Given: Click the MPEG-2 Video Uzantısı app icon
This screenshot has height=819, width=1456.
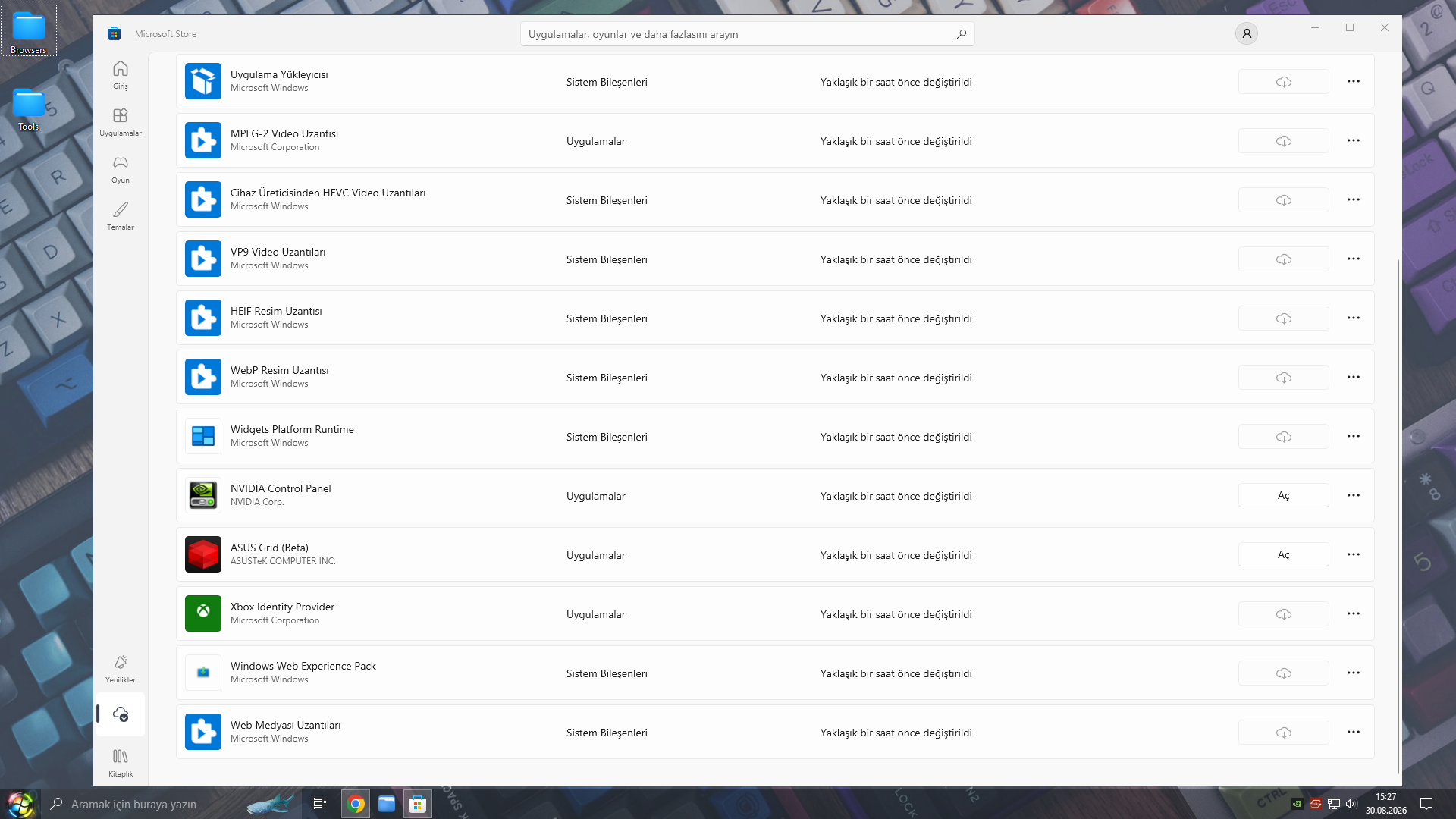Looking at the screenshot, I should (203, 140).
